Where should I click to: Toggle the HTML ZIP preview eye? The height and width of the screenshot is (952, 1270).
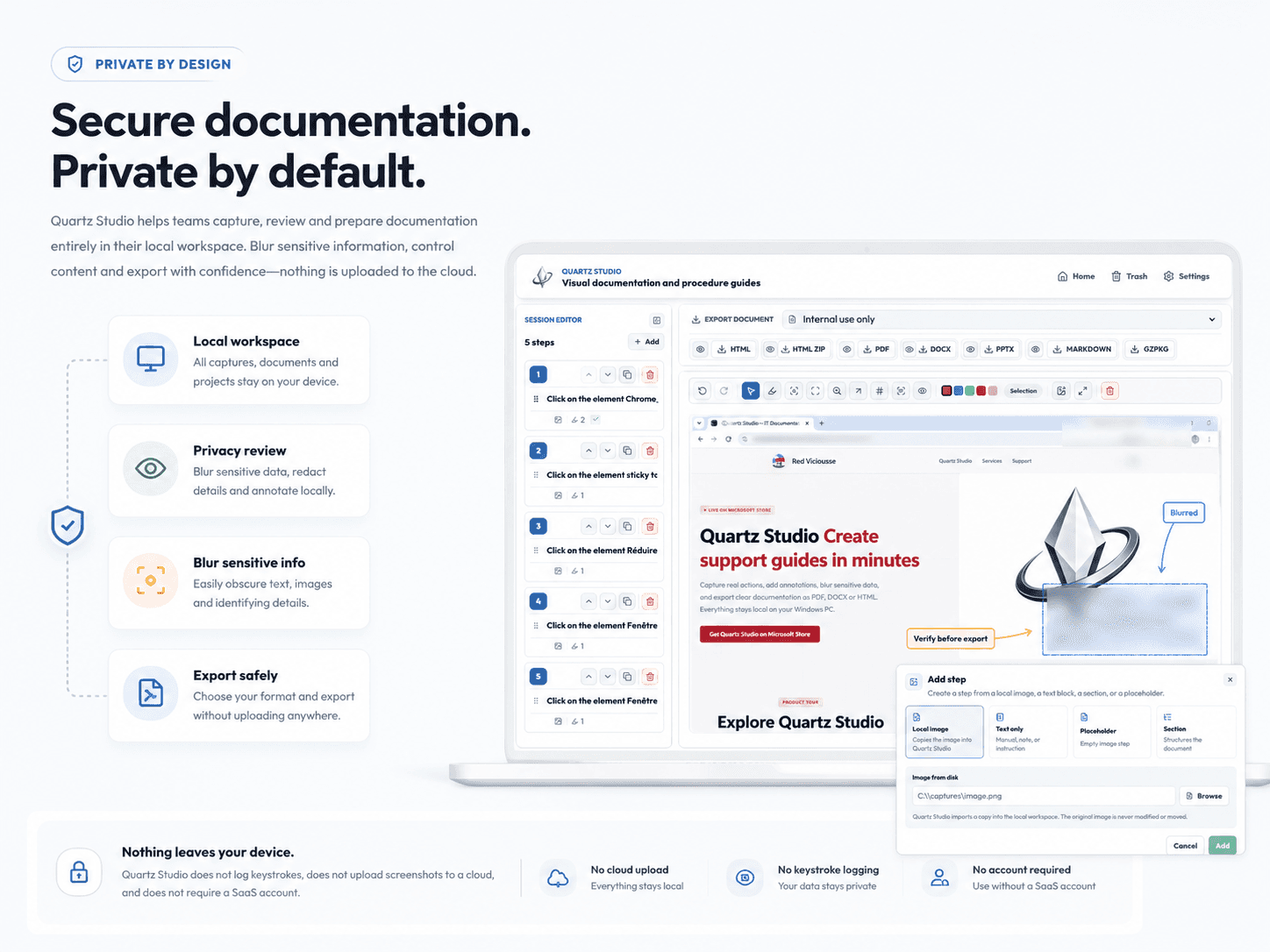(770, 349)
